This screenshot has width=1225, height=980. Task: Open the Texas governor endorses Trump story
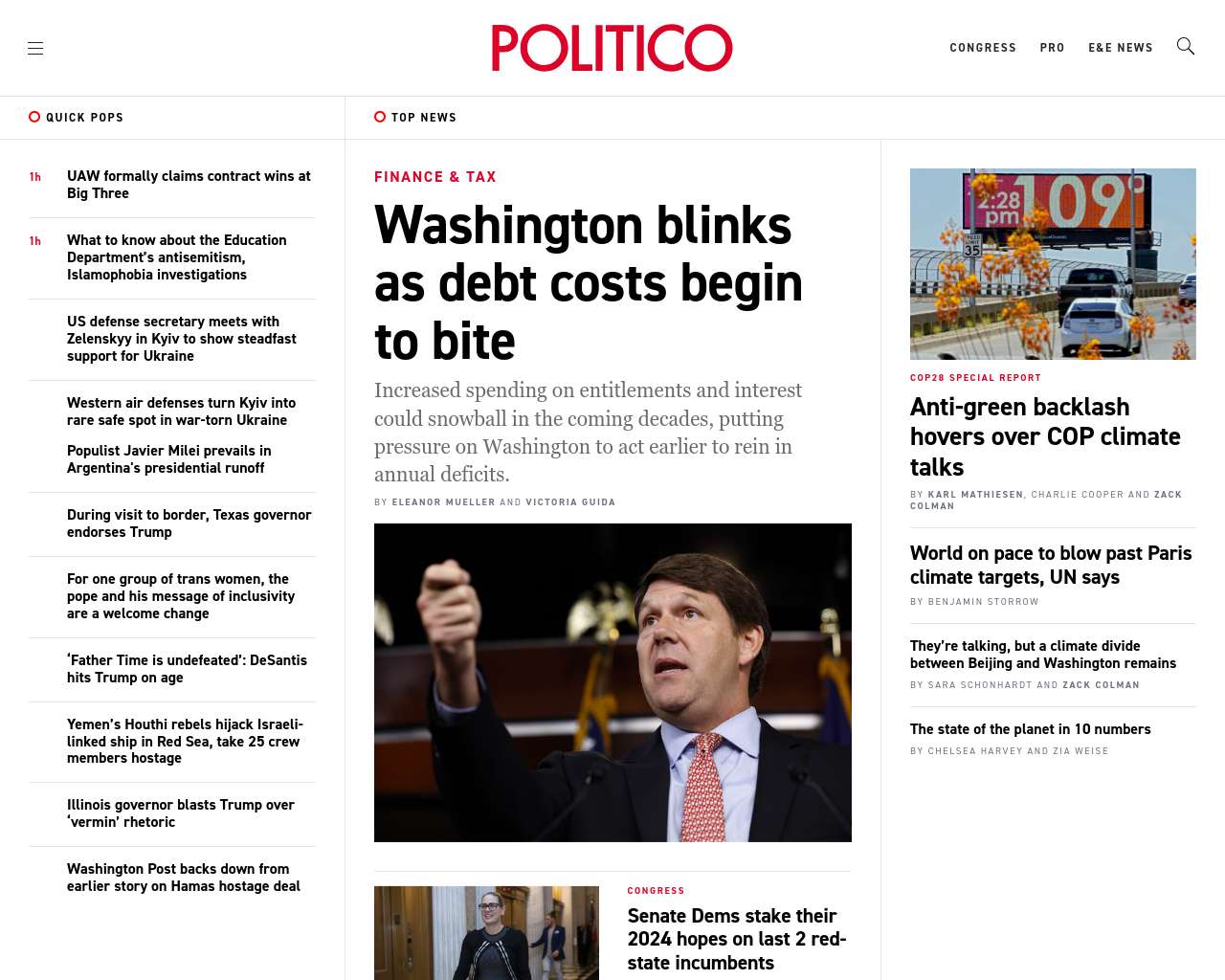tap(189, 523)
